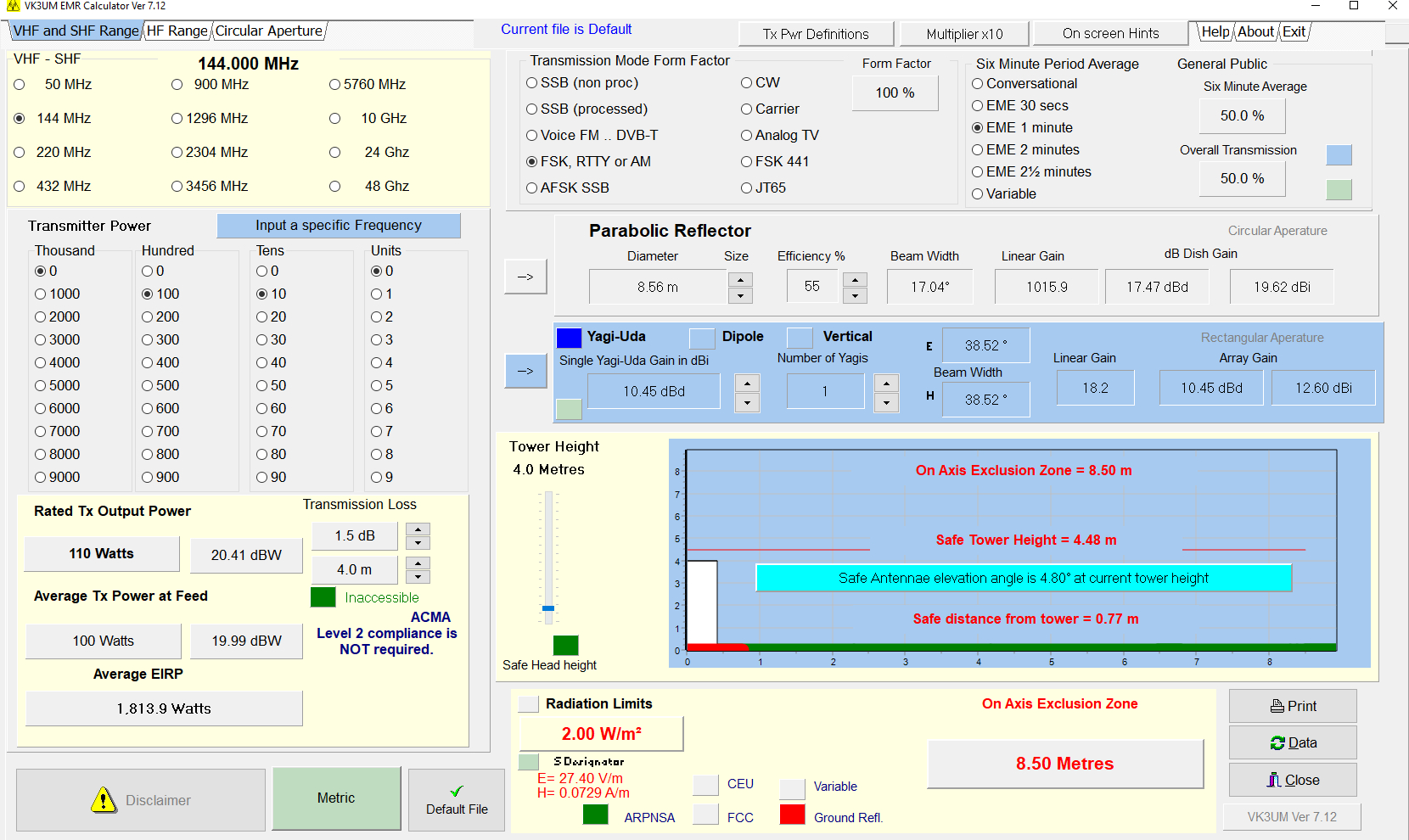Switch averaging to EME 2 minutes
The height and width of the screenshot is (840, 1409).
pos(978,149)
